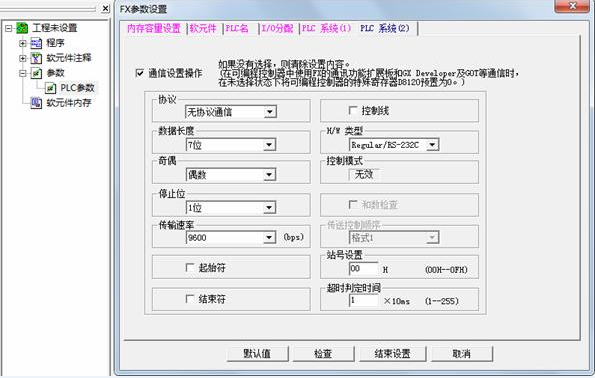Click the (00H--0FH) range text
This screenshot has width=595, height=378.
[446, 270]
